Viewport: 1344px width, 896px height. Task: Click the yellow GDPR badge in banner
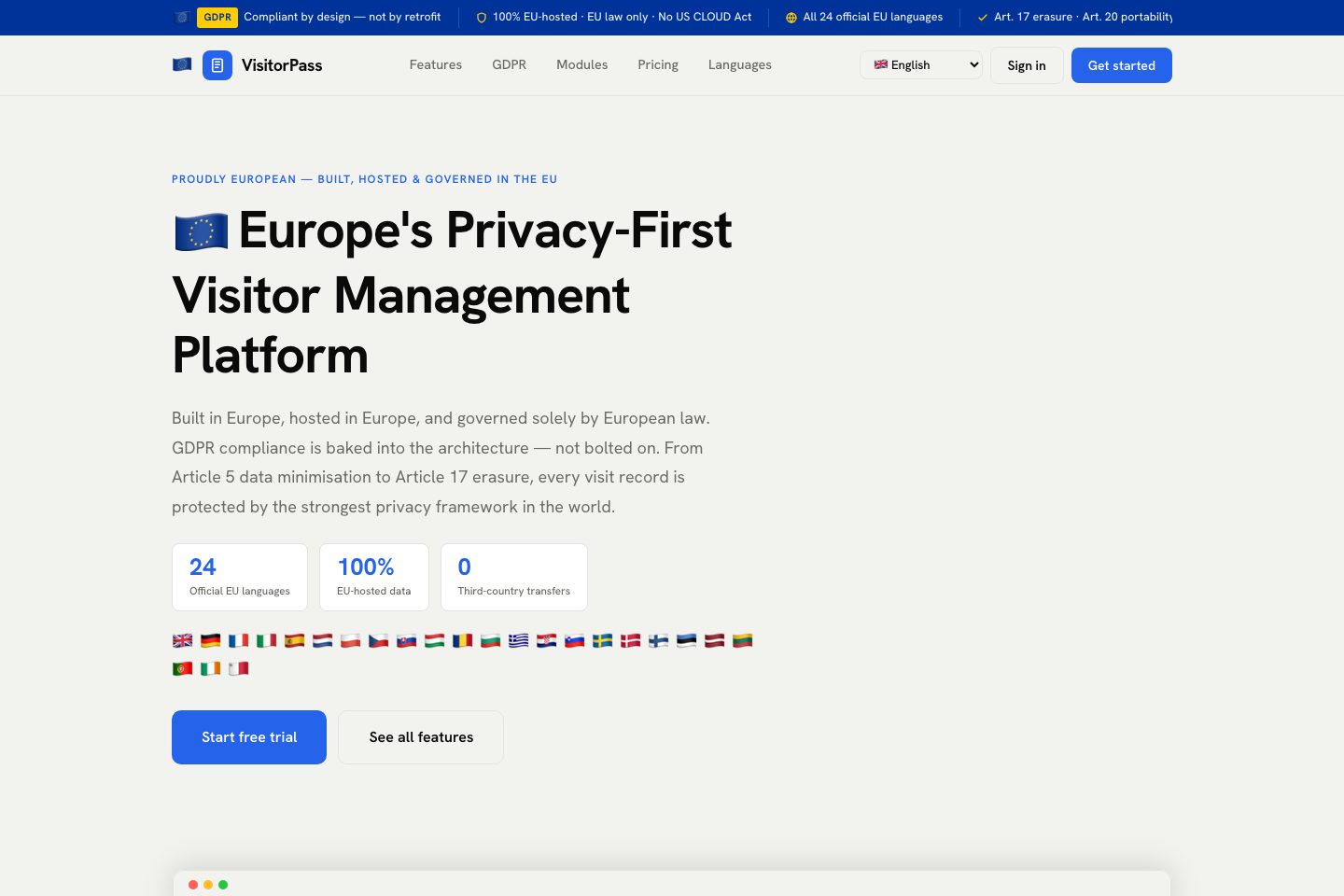217,17
